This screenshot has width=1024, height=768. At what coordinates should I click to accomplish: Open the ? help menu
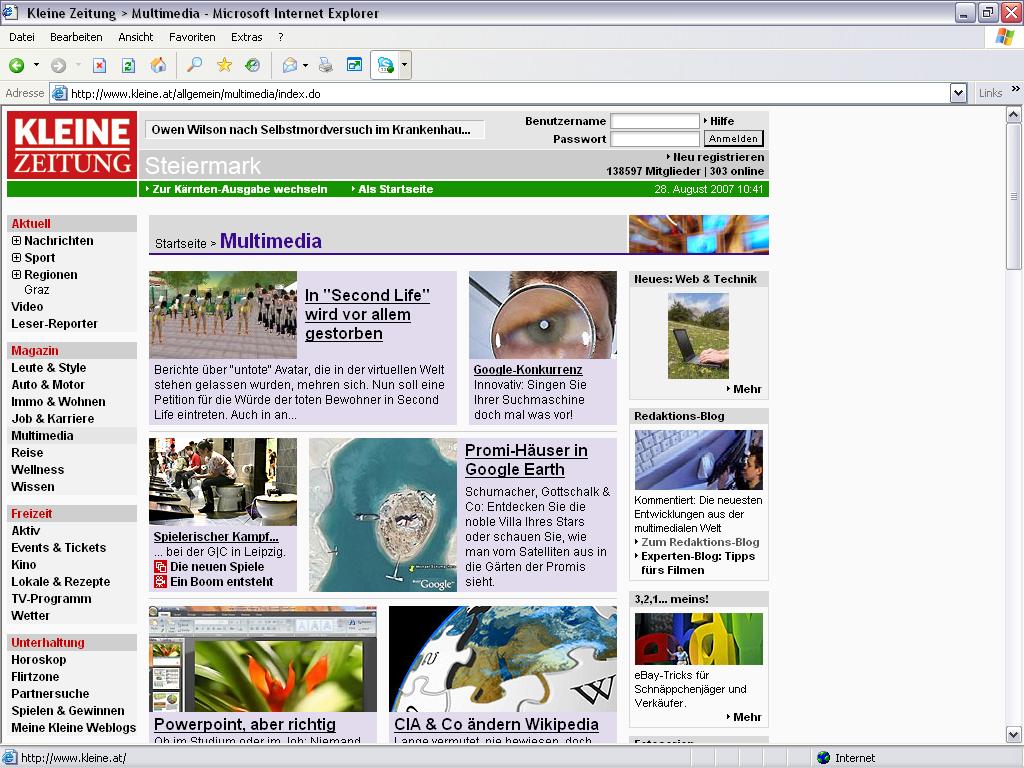click(x=281, y=37)
